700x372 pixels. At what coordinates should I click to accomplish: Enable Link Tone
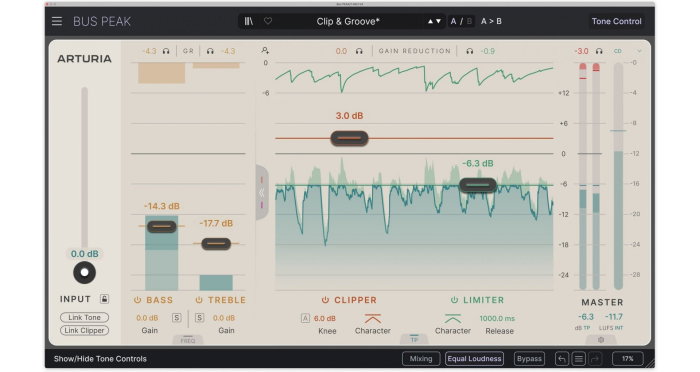pyautogui.click(x=84, y=318)
